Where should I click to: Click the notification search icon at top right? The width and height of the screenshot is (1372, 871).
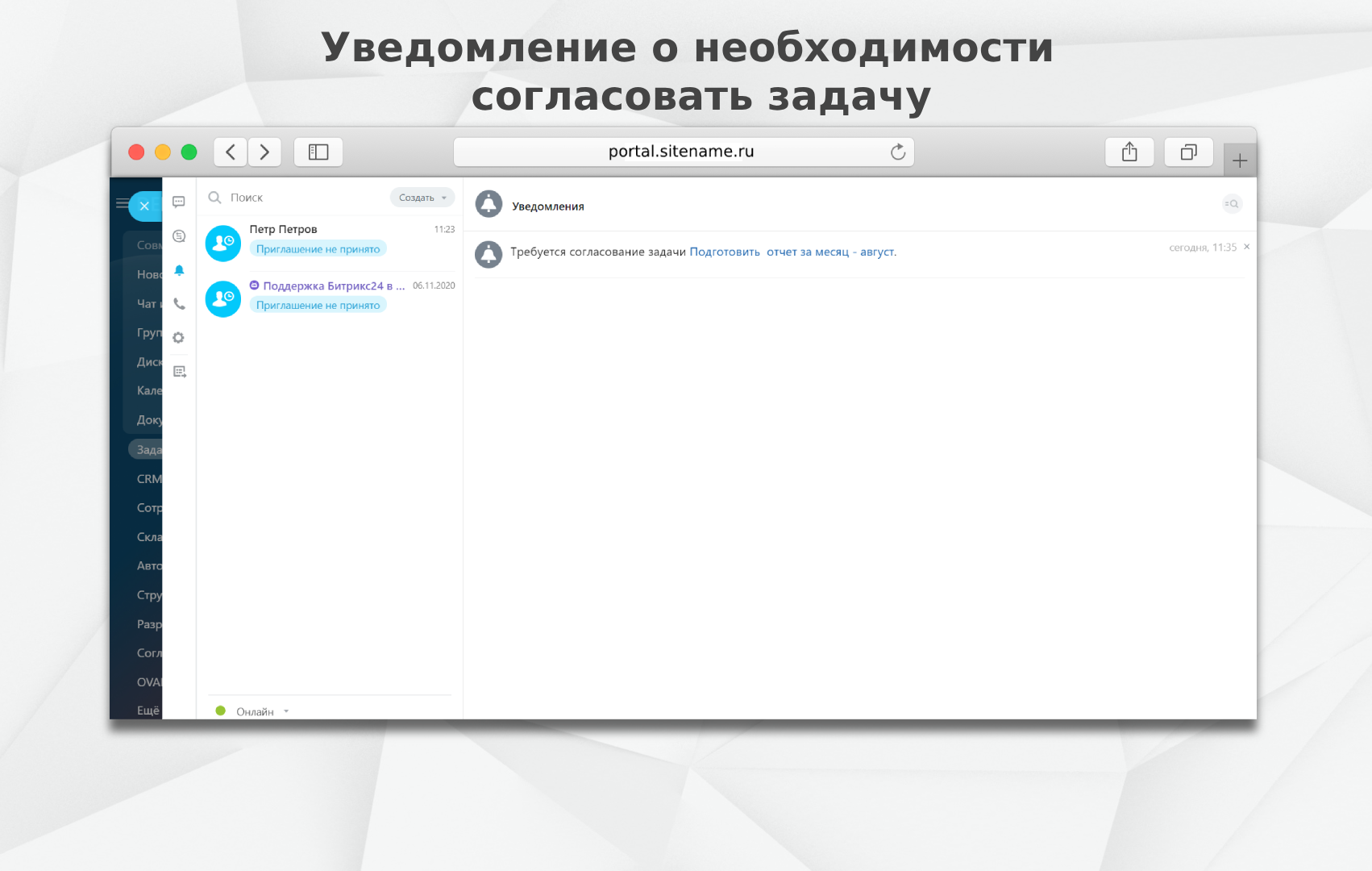coord(1232,204)
